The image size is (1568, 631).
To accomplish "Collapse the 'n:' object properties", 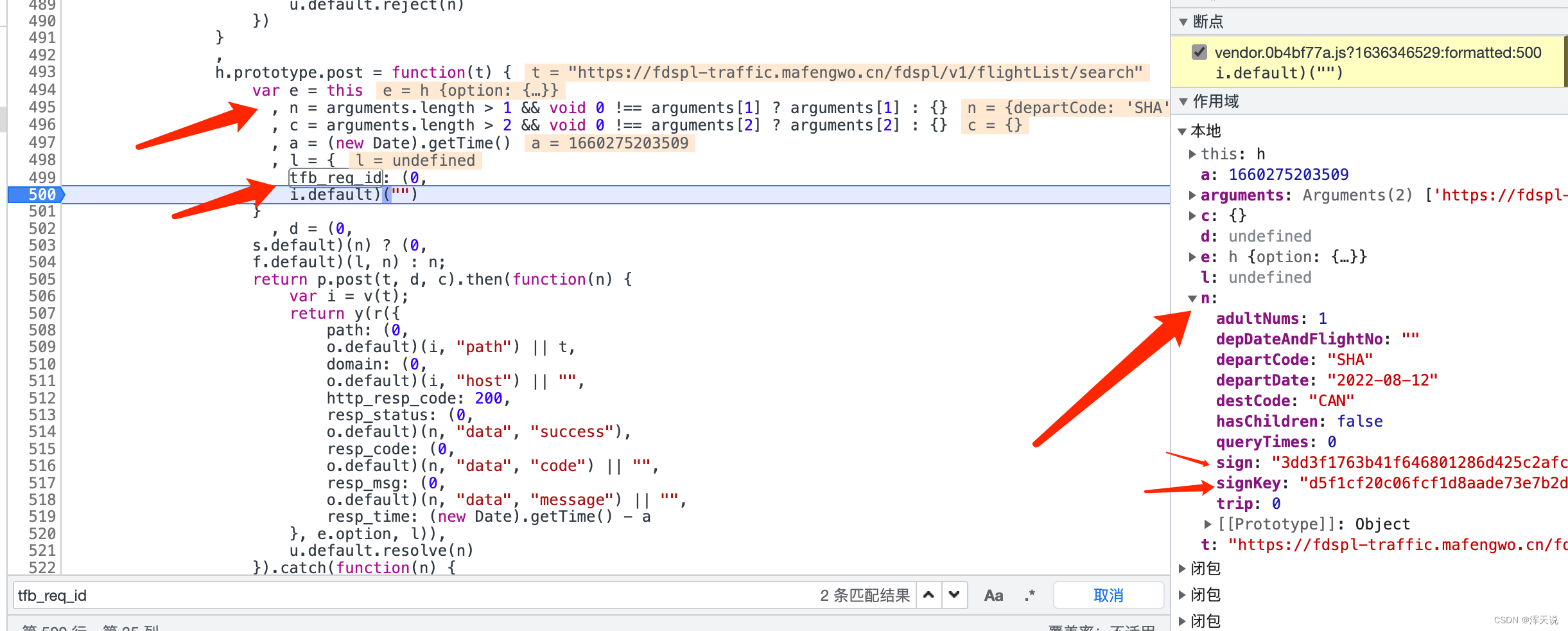I will pos(1192,298).
